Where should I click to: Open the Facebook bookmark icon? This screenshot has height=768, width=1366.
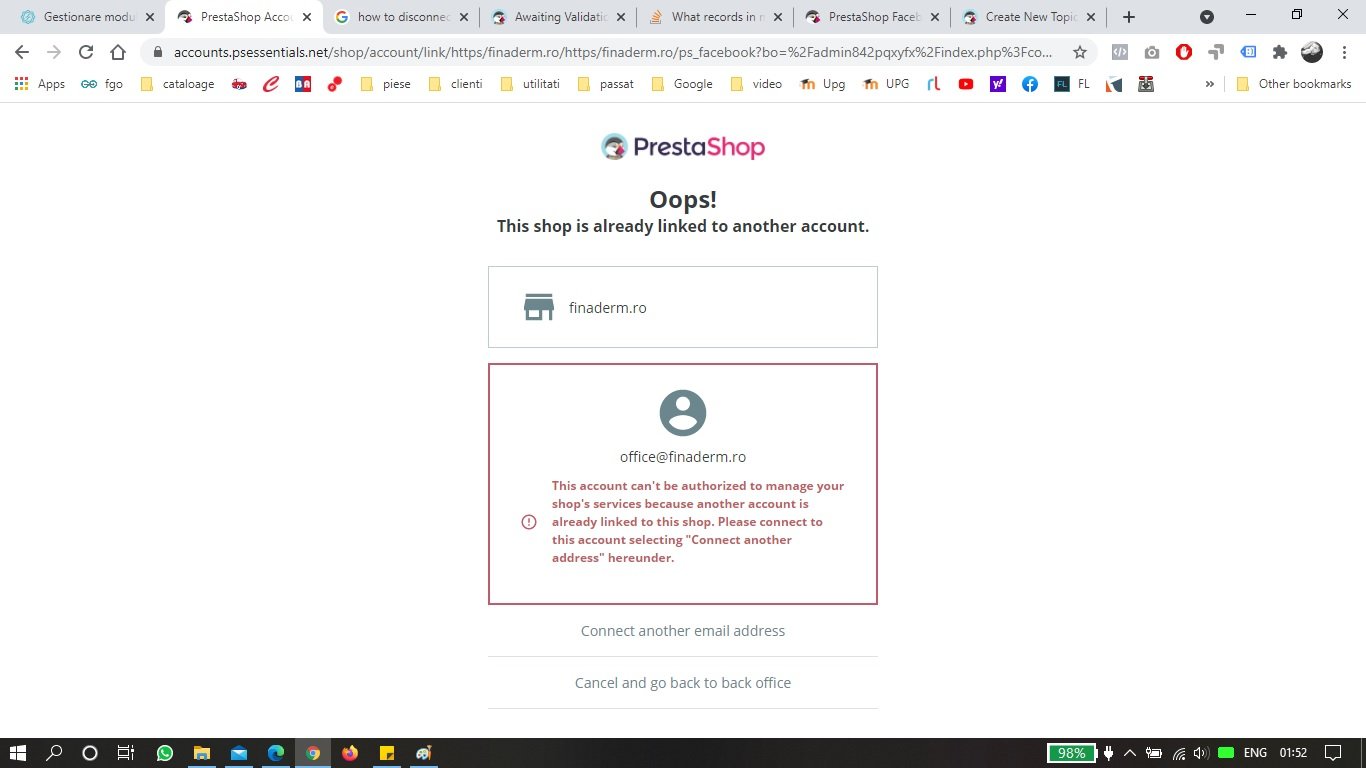click(1029, 84)
